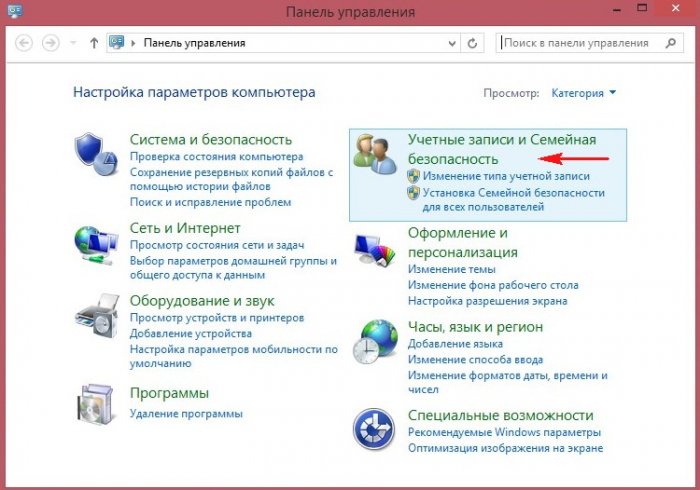
Task: Click the System and Security shield icon
Action: (97, 153)
